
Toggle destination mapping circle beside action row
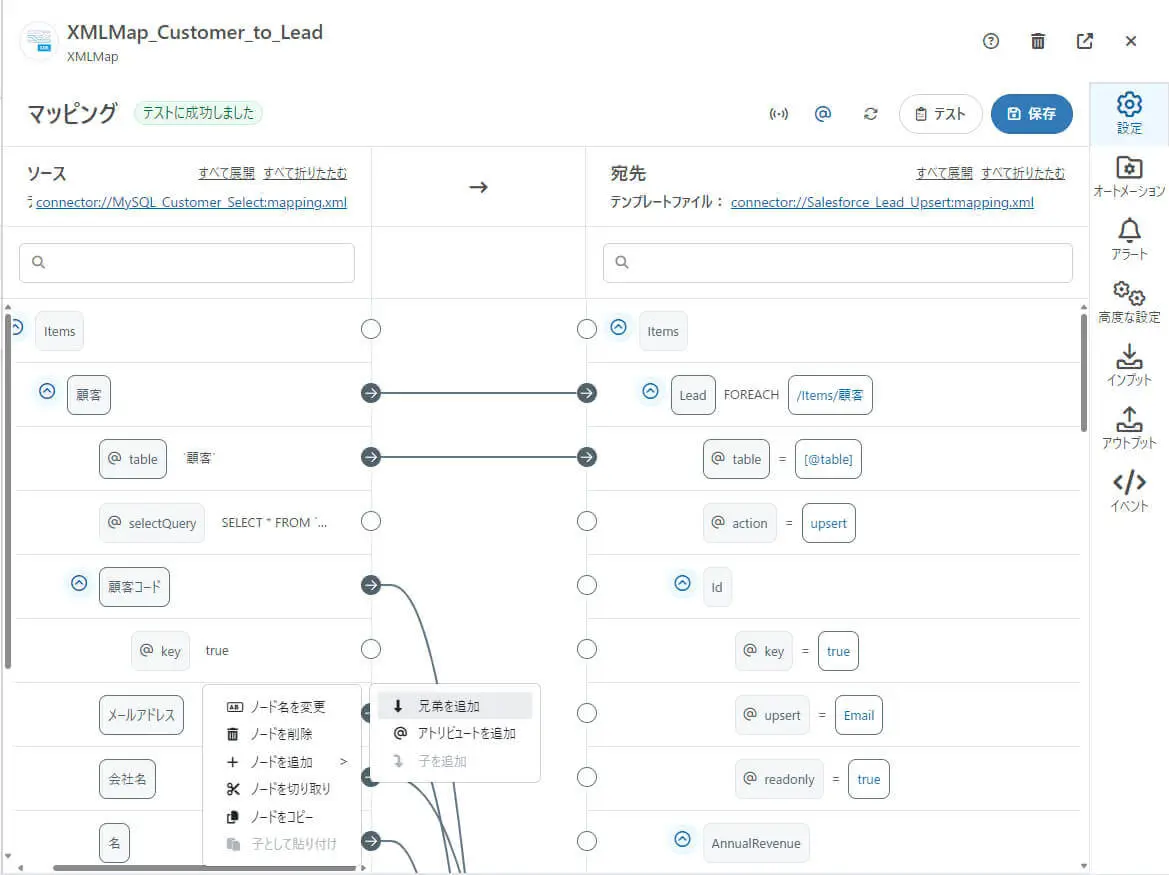(587, 521)
